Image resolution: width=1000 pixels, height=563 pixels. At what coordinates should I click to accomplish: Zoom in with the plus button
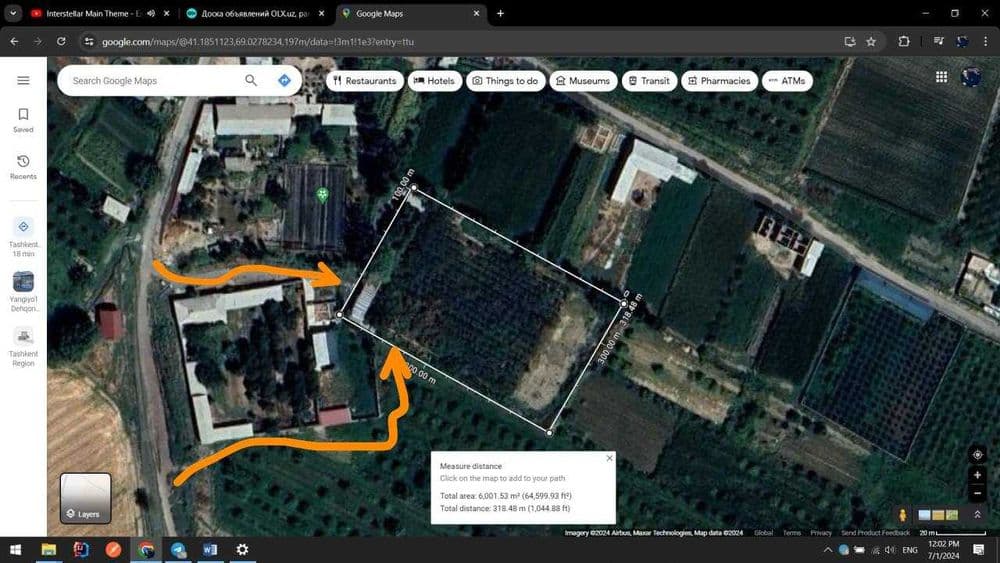tap(977, 475)
